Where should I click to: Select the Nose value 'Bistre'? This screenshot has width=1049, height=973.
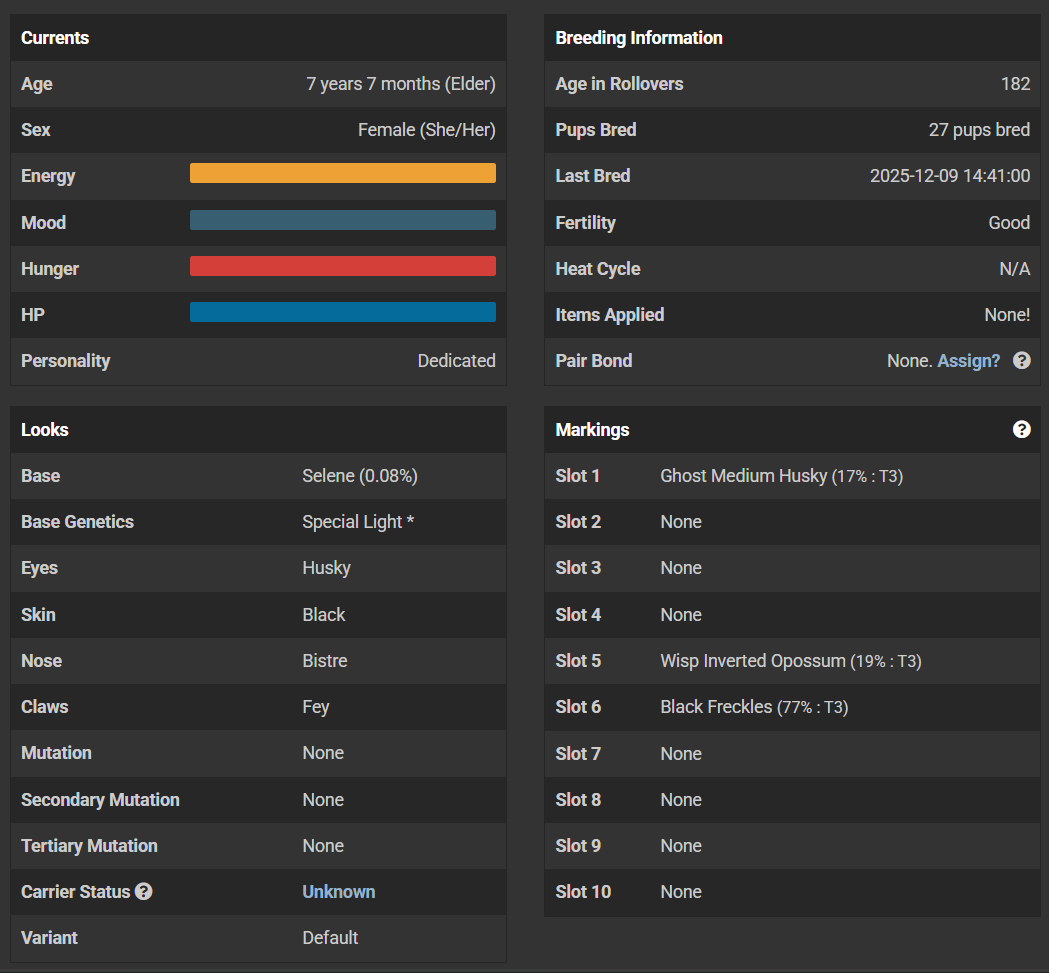click(x=324, y=660)
